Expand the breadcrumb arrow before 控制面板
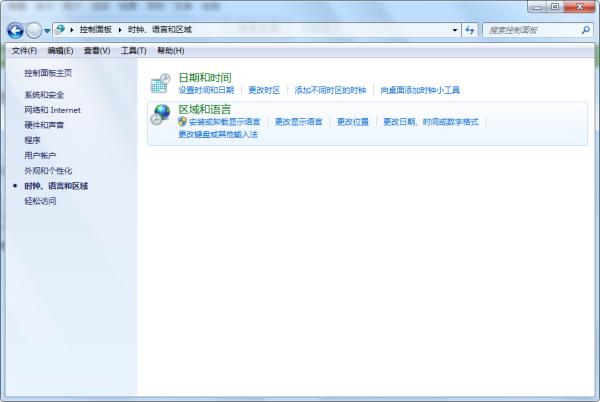This screenshot has height=402, width=600. (x=72, y=30)
